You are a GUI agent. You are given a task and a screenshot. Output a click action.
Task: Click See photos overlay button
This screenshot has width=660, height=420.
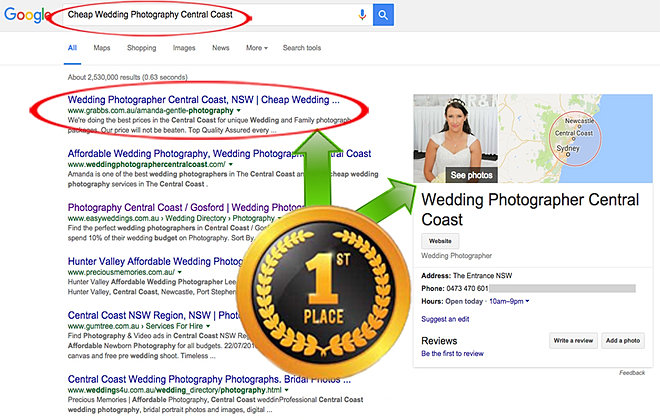(x=471, y=175)
